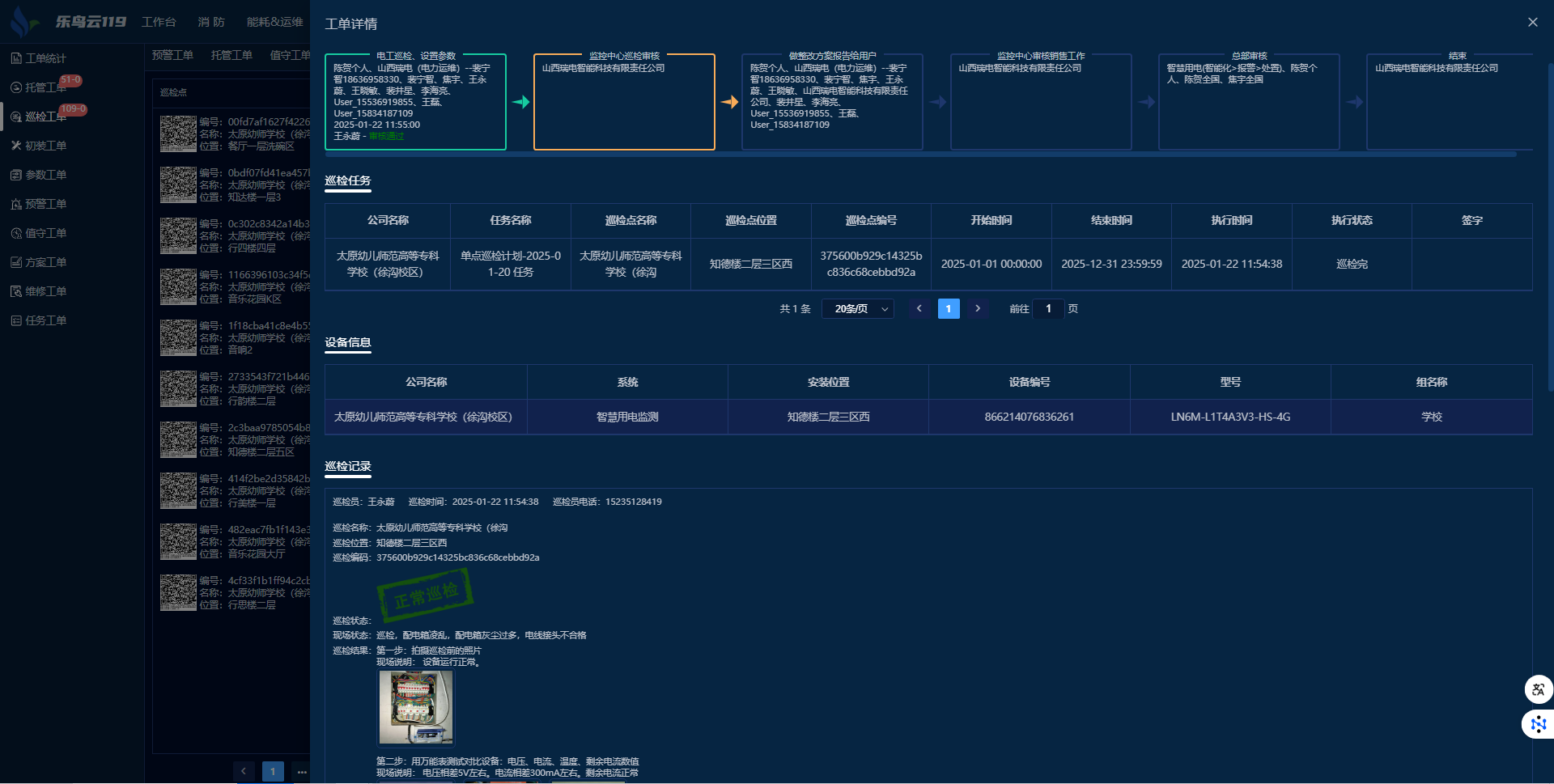This screenshot has width=1554, height=784.
Task: Switch to the 托管工单 tab
Action: [231, 55]
